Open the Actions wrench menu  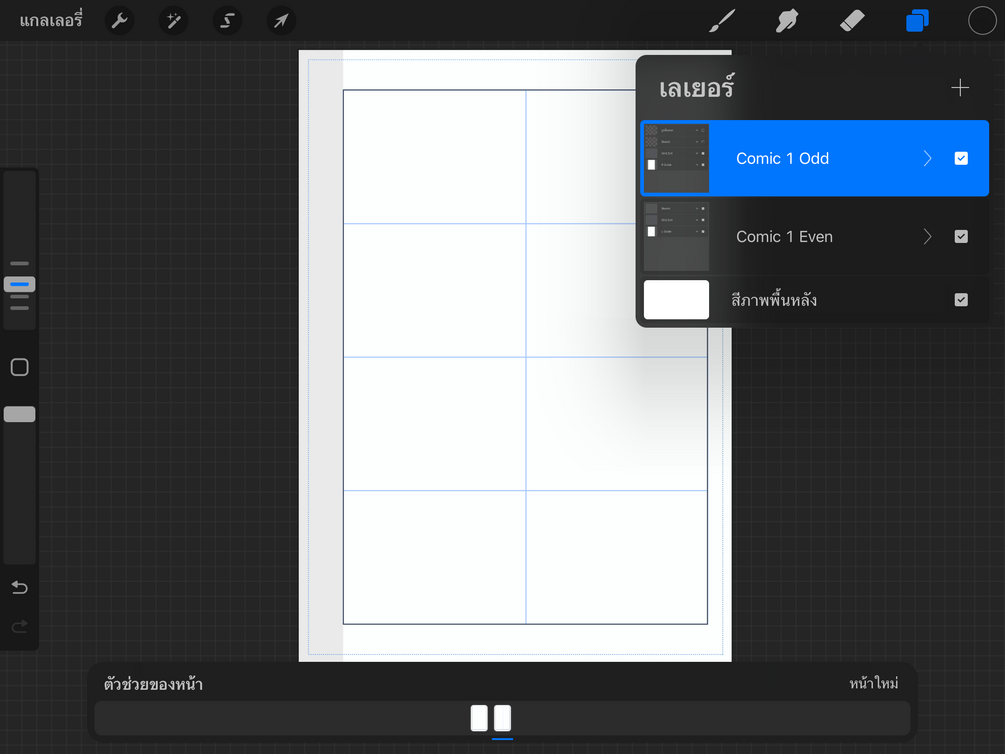[119, 20]
